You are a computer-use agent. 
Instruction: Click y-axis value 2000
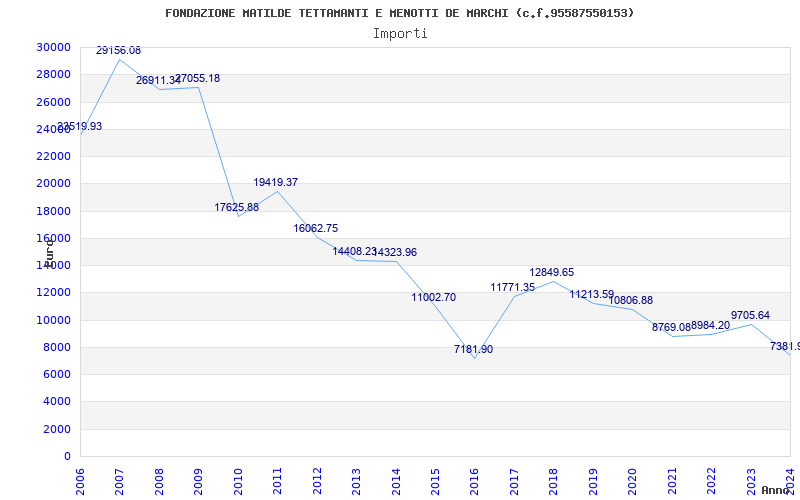click(57, 429)
